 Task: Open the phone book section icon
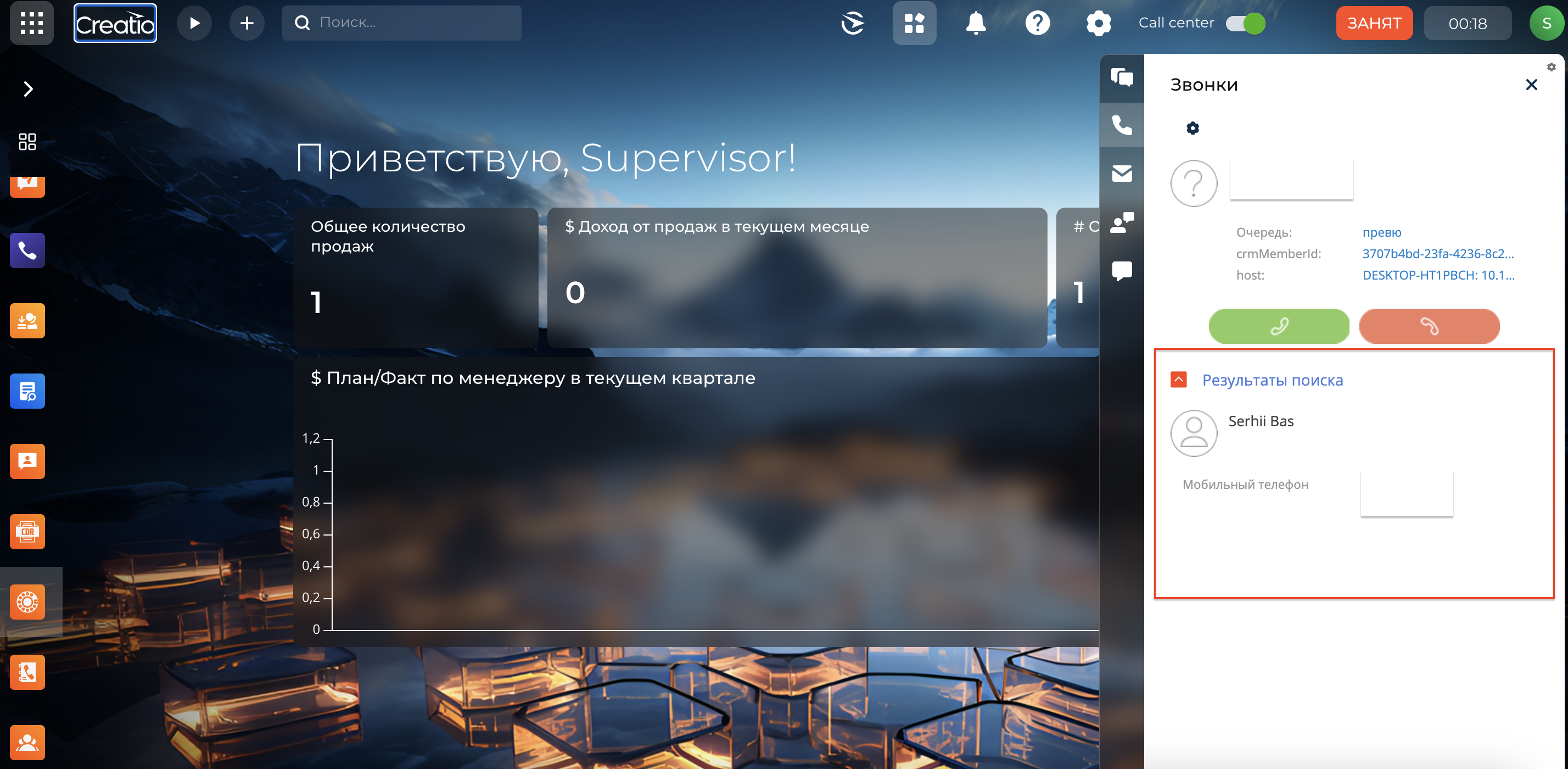27,672
